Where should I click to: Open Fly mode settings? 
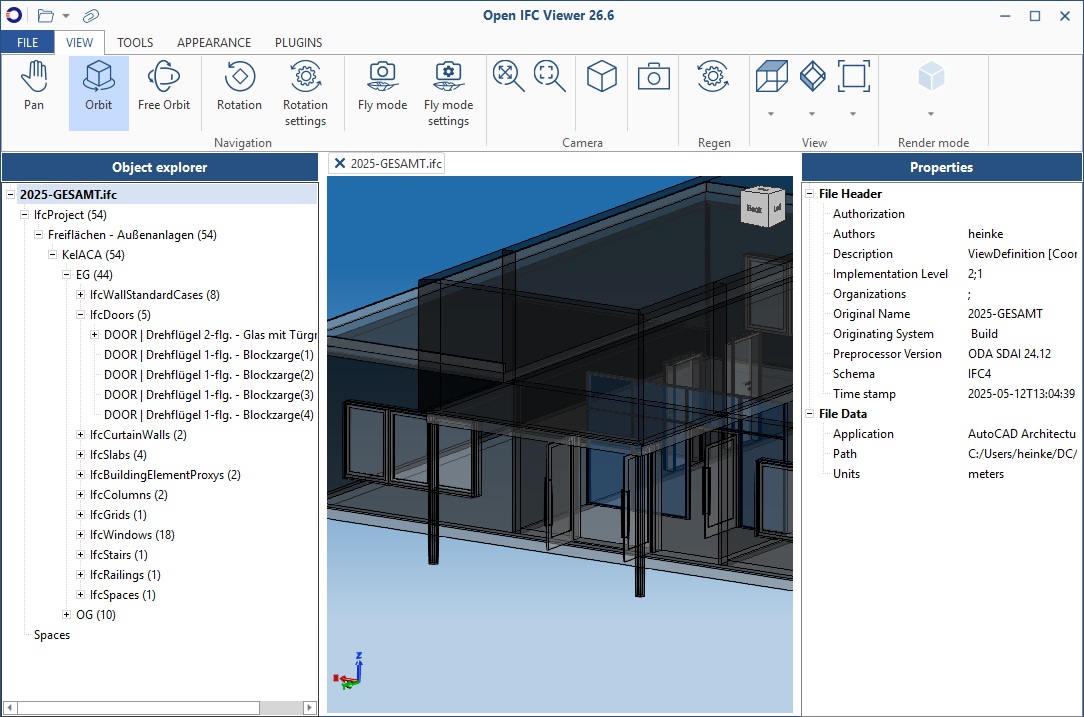tap(448, 93)
